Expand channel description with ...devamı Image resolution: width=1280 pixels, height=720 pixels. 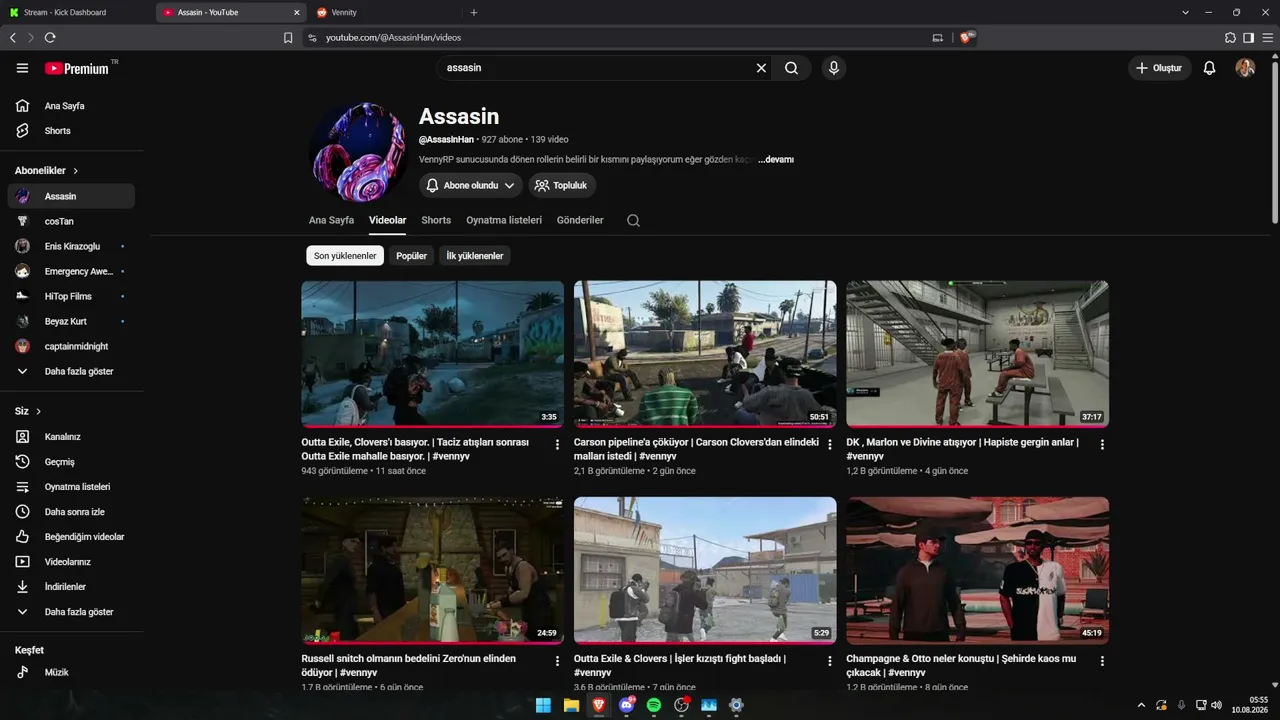coord(776,159)
